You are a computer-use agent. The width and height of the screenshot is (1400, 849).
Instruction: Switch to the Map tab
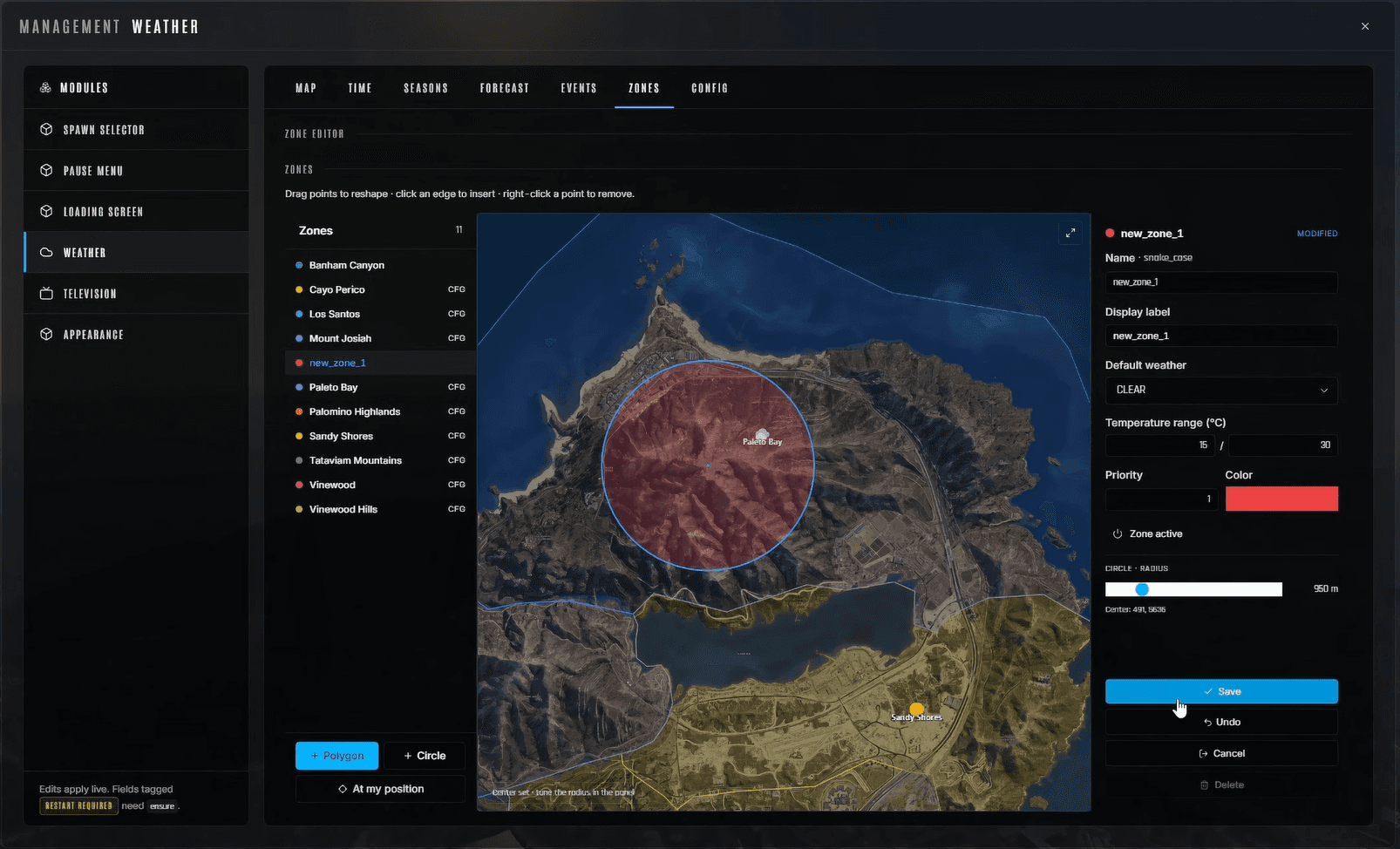(306, 88)
